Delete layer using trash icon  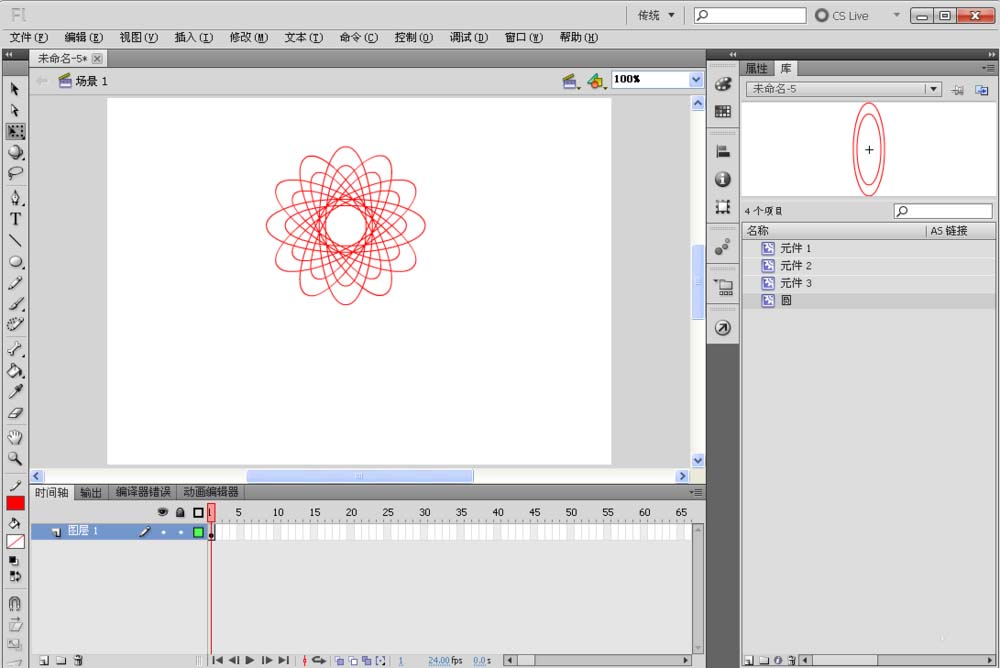click(x=78, y=660)
